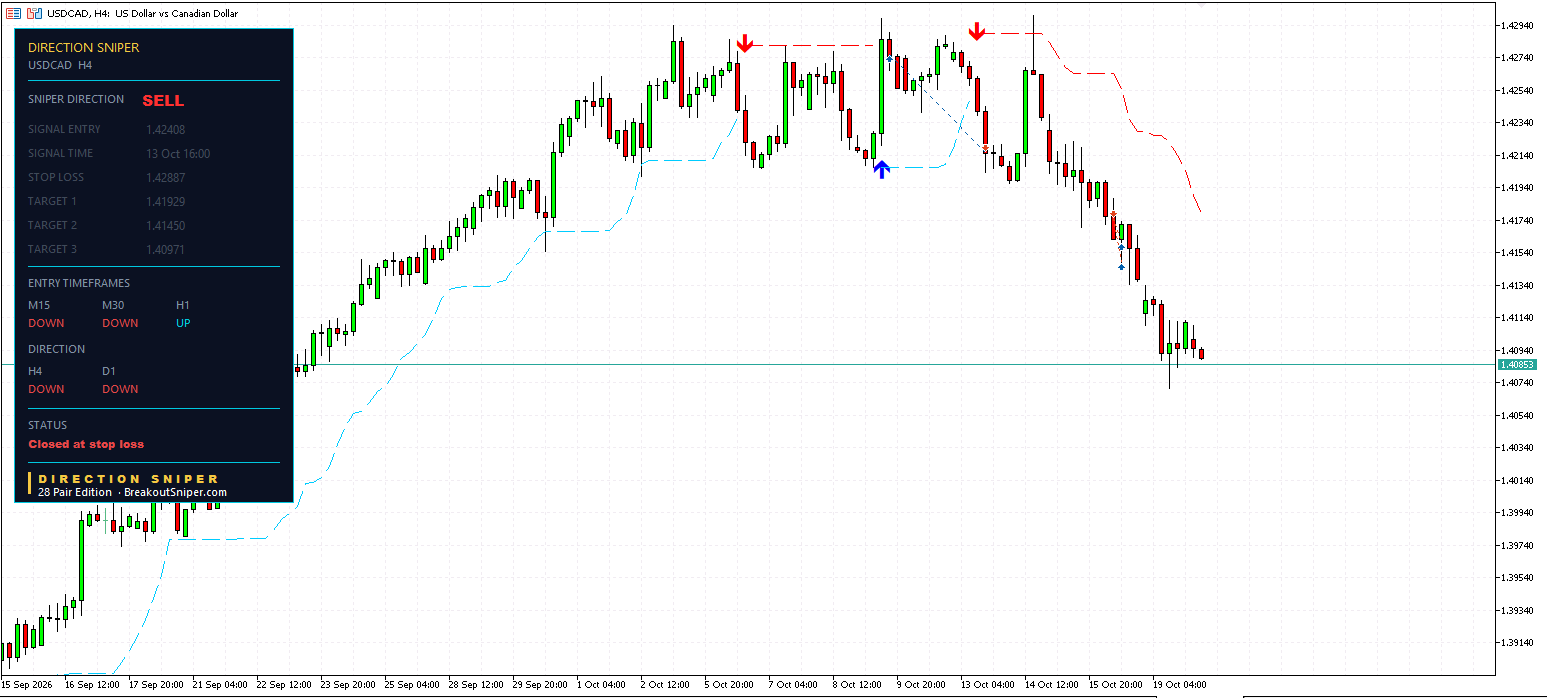The image size is (1547, 698).
Task: Select the Target 2 value 1.41450
Action: point(165,225)
